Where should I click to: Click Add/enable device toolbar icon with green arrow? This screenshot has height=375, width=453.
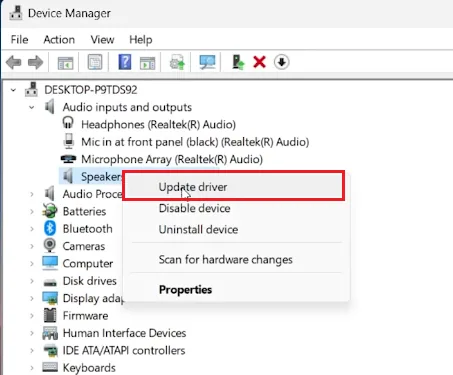tap(238, 62)
